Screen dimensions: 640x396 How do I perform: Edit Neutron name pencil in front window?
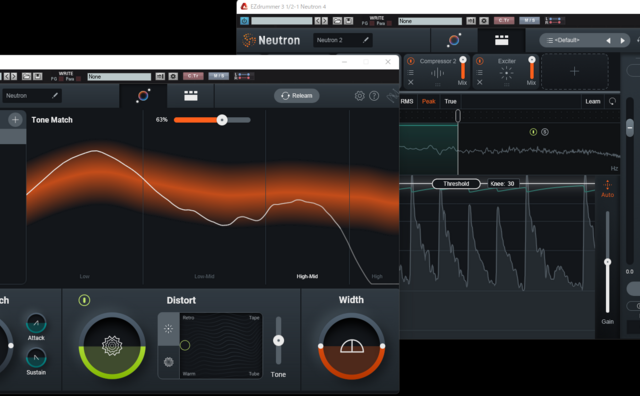55,96
